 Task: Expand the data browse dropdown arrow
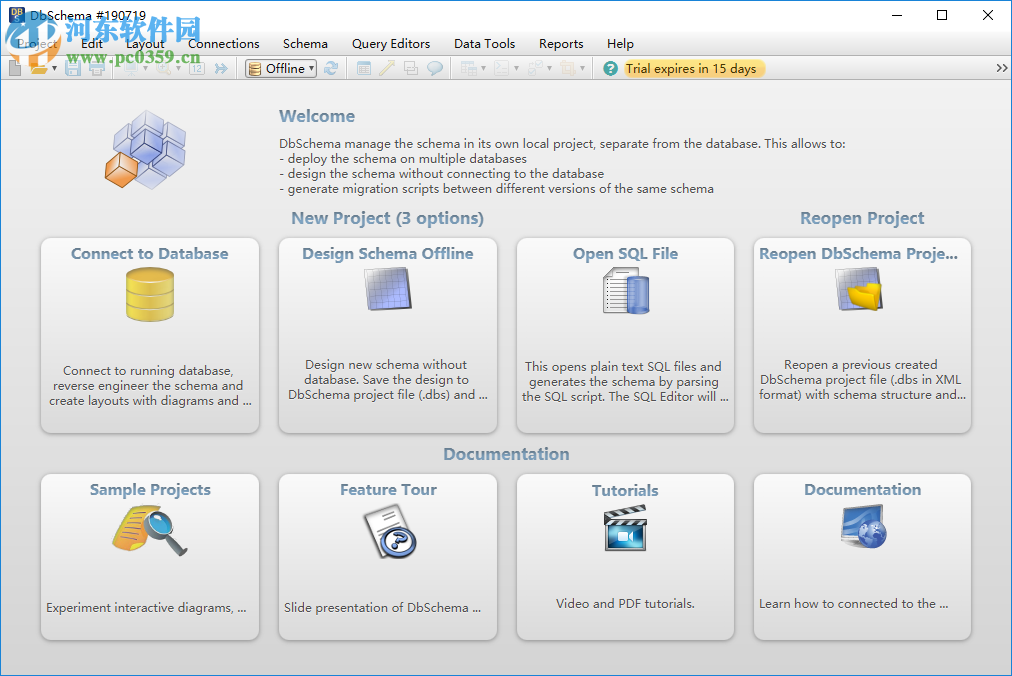point(483,68)
